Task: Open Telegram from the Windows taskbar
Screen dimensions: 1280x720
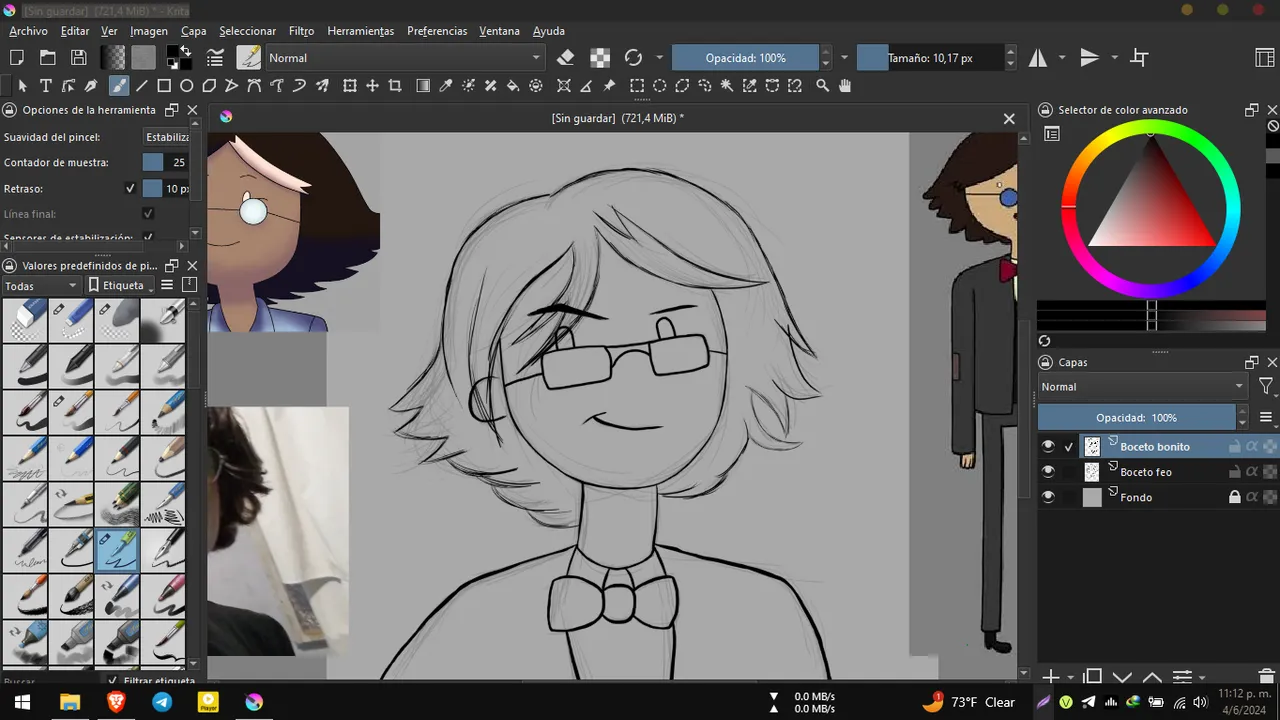Action: tap(162, 702)
